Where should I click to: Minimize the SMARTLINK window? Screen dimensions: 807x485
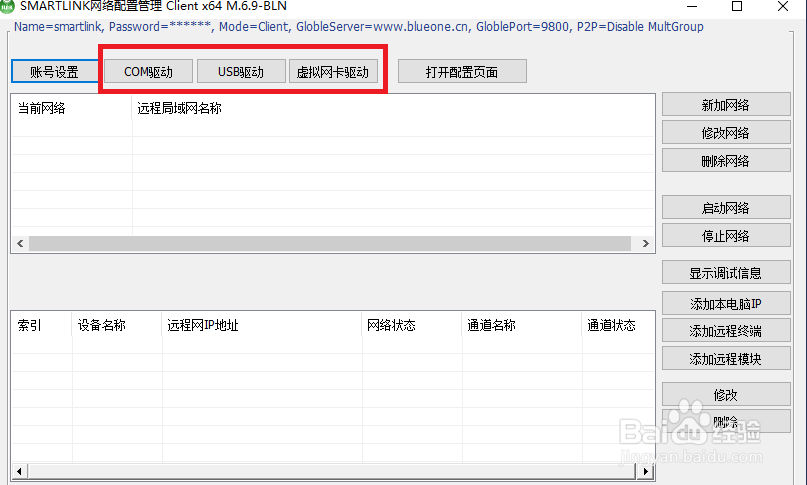(692, 6)
